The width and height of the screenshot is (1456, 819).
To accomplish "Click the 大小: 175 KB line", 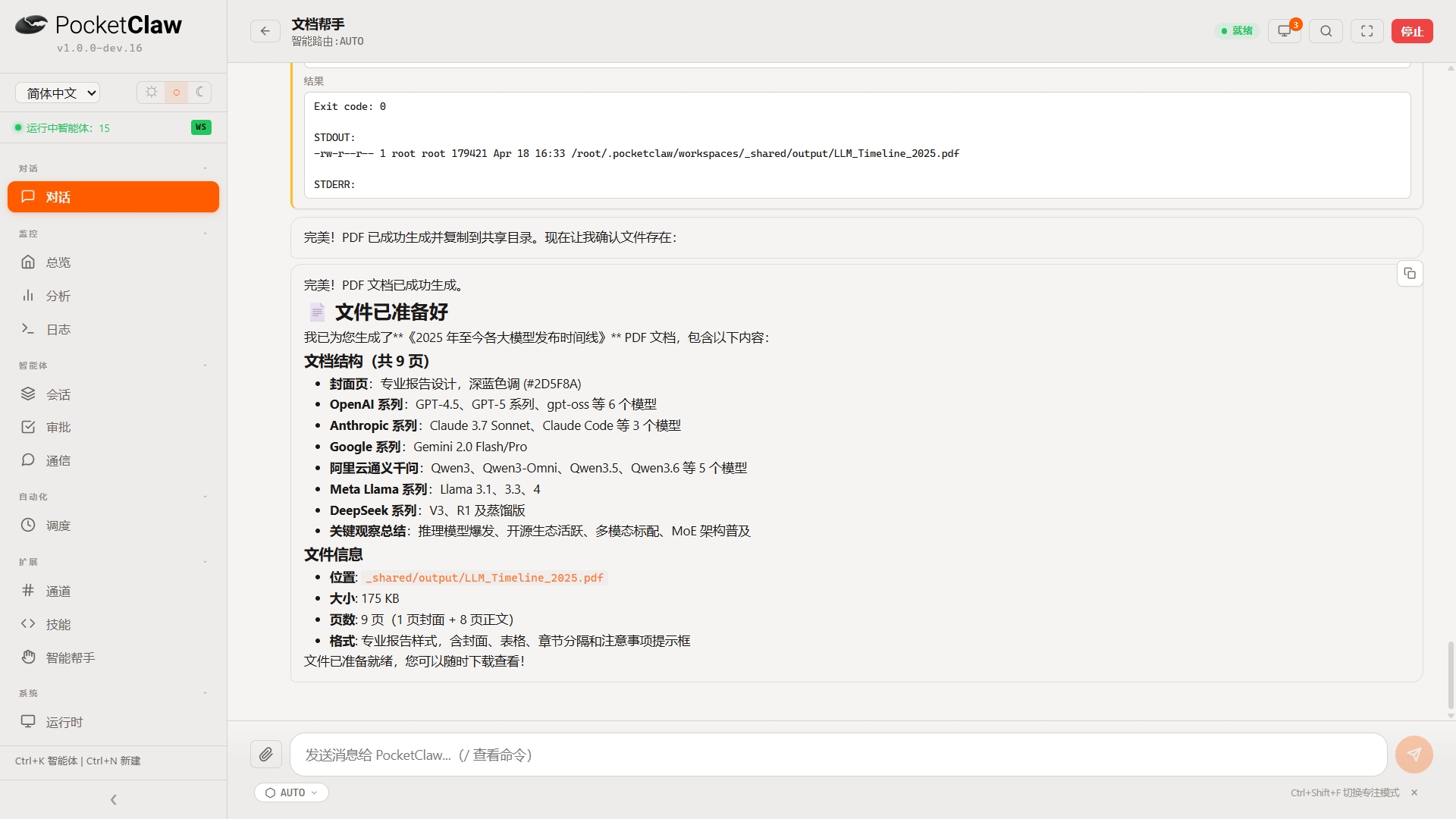I will (364, 598).
